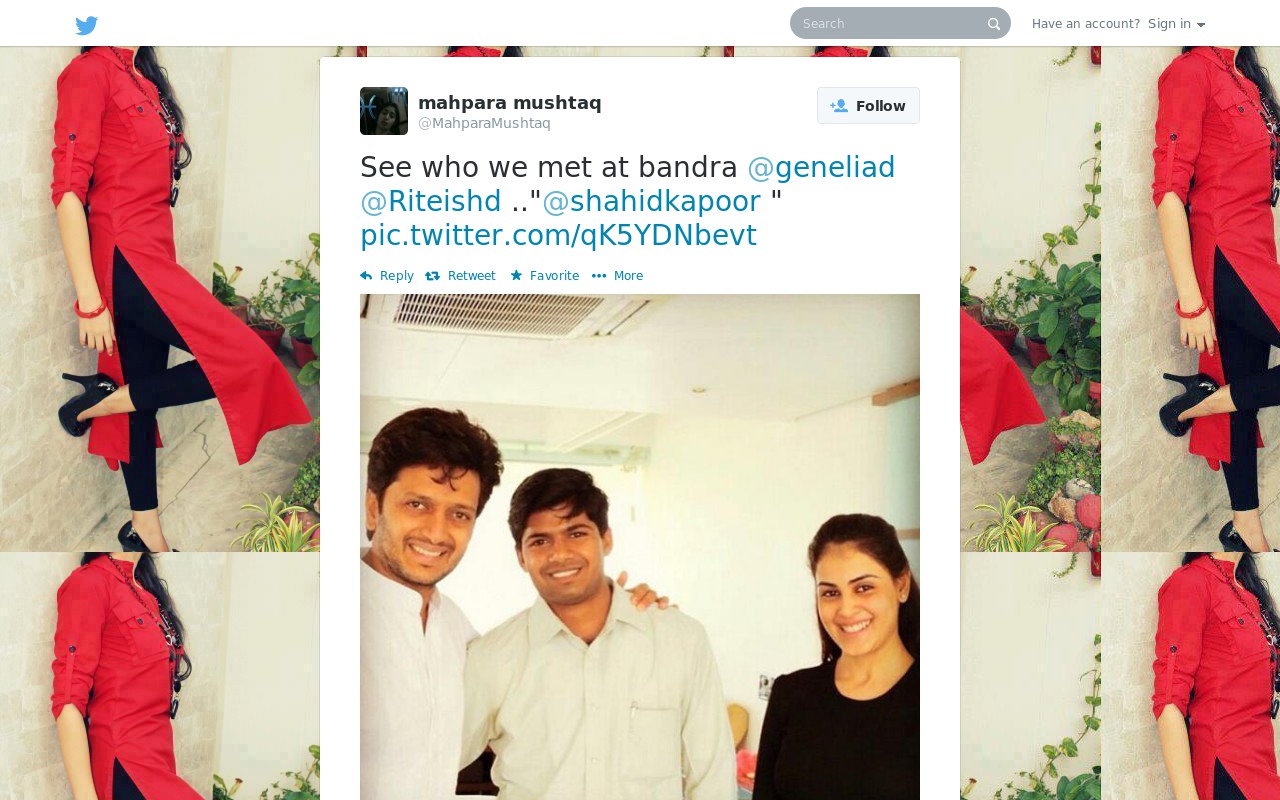Open the pic.twitter.com/qK5YDNbevt link
Screen dimensions: 1280x800
tap(558, 235)
